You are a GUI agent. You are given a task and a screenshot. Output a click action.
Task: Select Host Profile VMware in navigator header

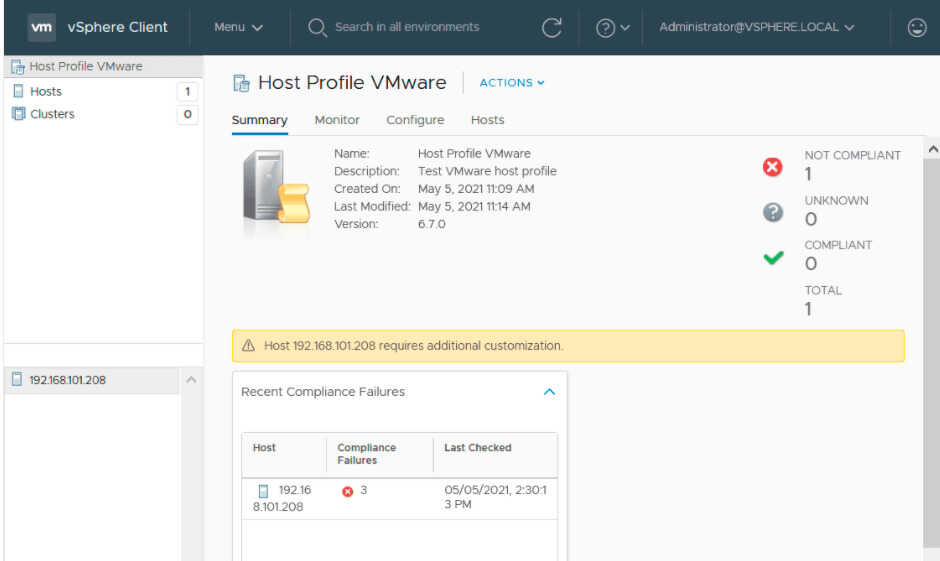click(86, 66)
